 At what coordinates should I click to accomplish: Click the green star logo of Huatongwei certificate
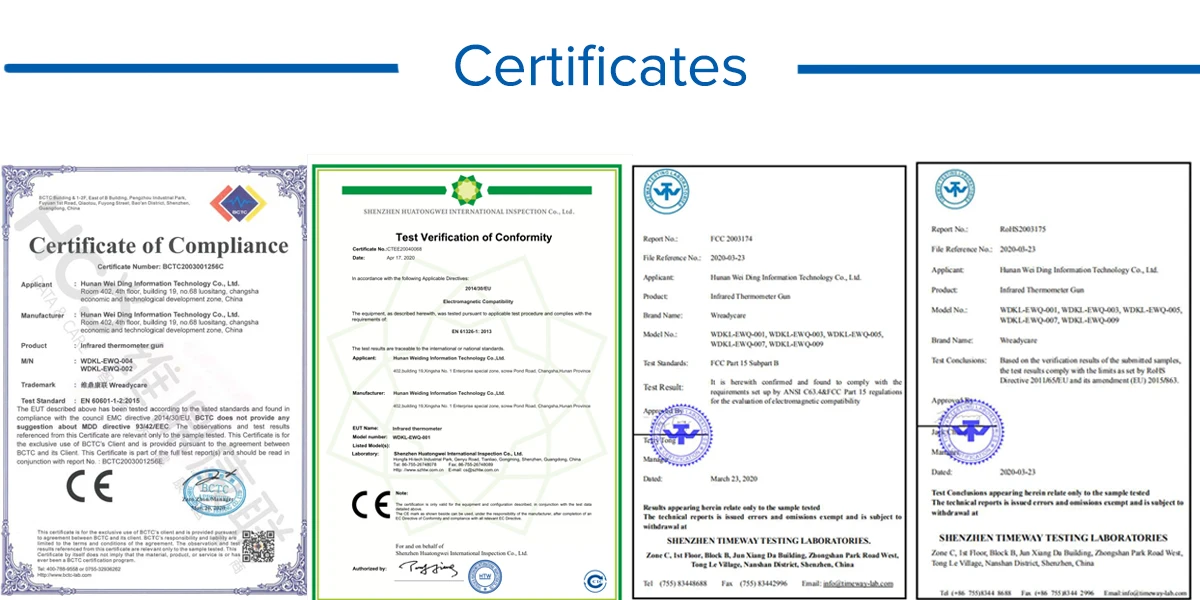point(467,190)
